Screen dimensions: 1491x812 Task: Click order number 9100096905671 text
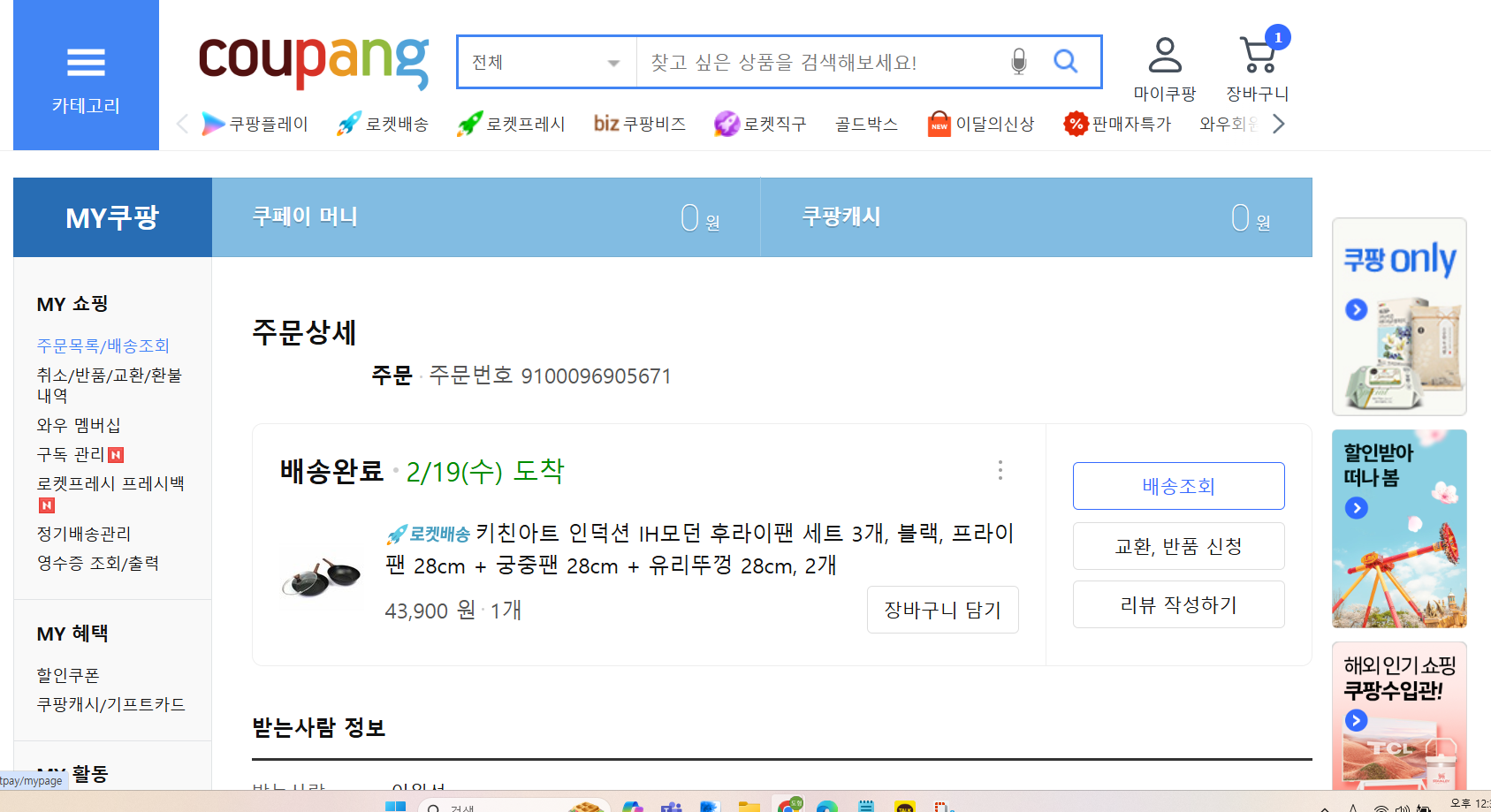pos(597,376)
